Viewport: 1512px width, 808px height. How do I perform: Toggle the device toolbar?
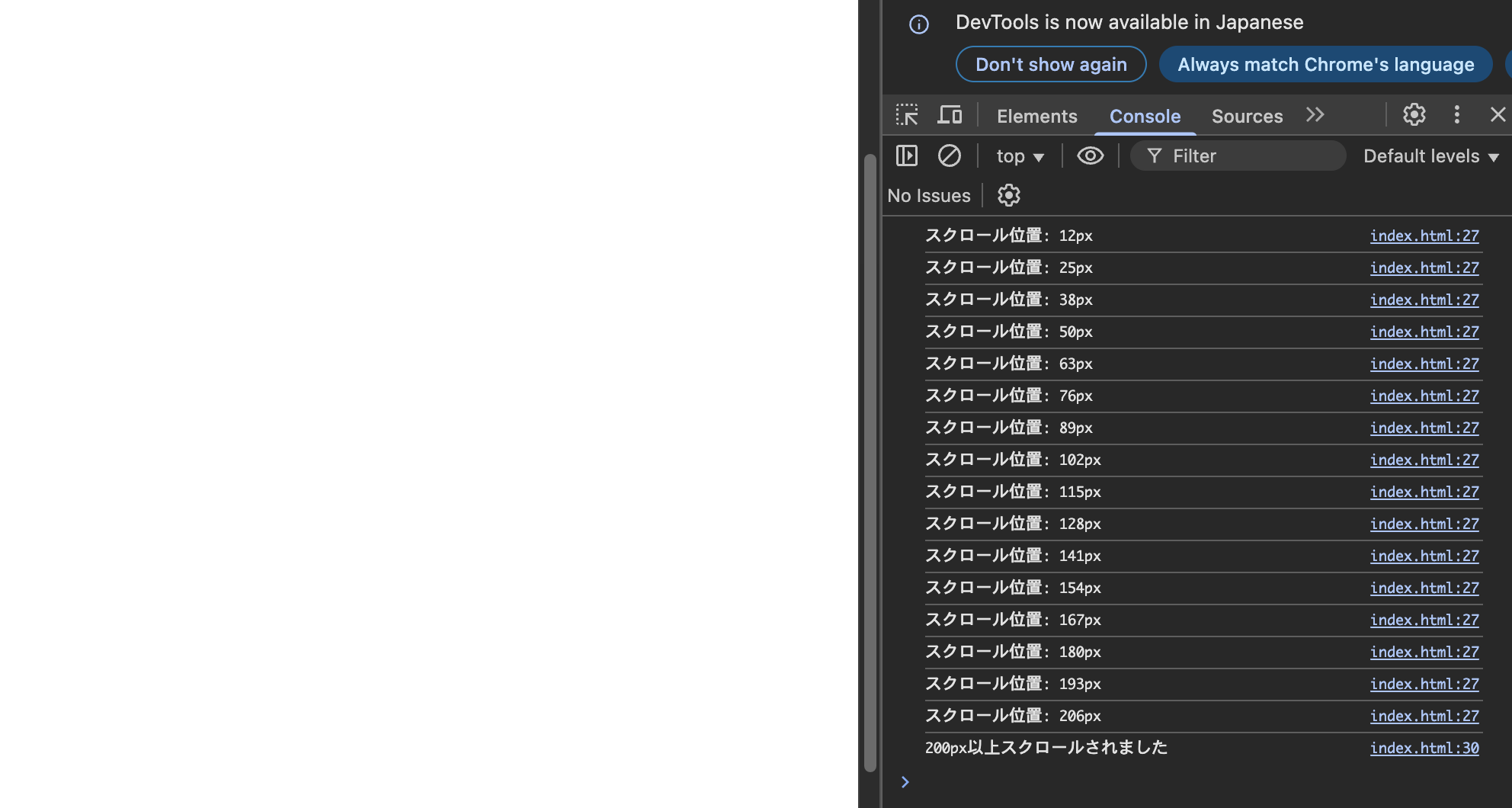click(x=950, y=114)
